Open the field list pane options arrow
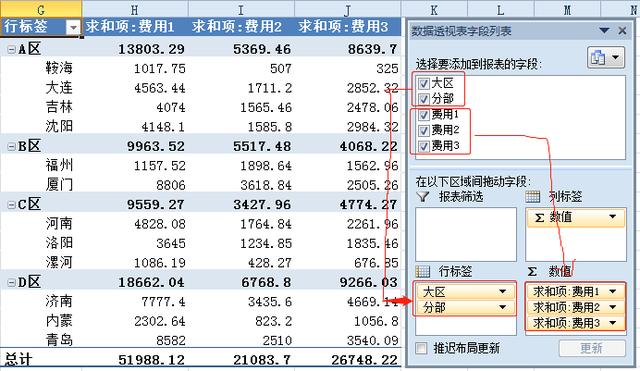Viewport: 640px width, 371px height. click(604, 31)
